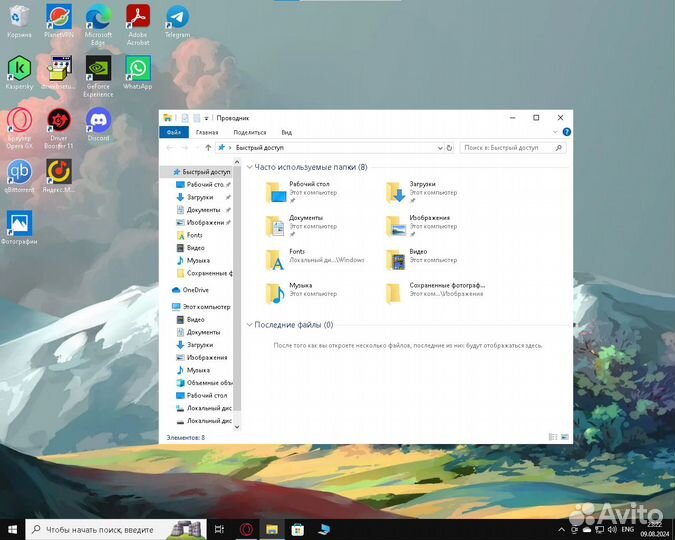Open the 'Вид' ribbon tab
The height and width of the screenshot is (540, 675).
coord(286,132)
